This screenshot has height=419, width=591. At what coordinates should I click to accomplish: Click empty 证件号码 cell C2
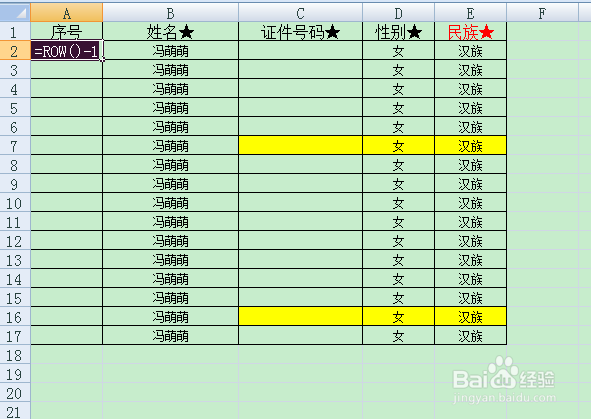point(300,50)
